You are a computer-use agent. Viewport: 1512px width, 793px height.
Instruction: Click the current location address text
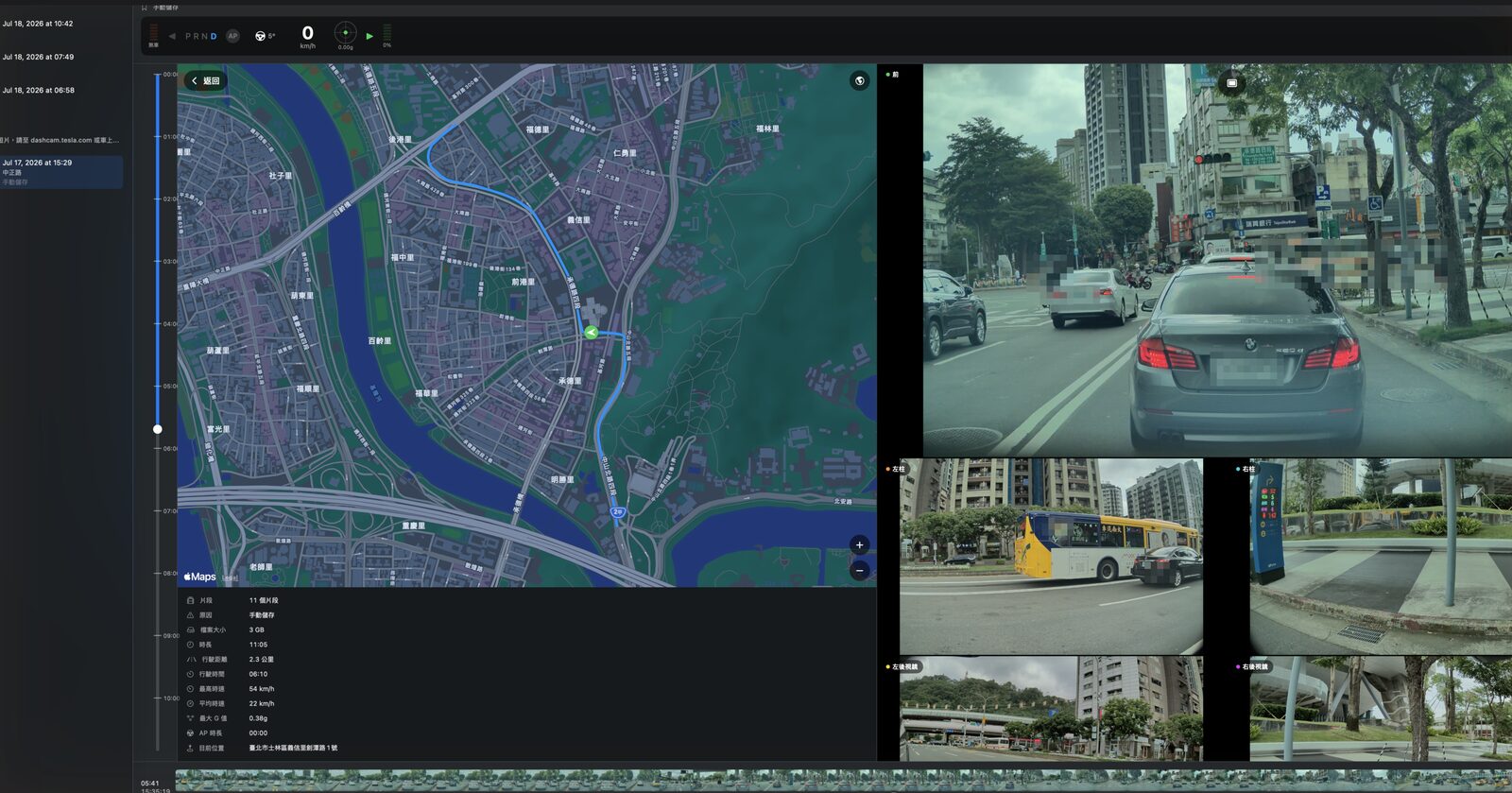[293, 748]
